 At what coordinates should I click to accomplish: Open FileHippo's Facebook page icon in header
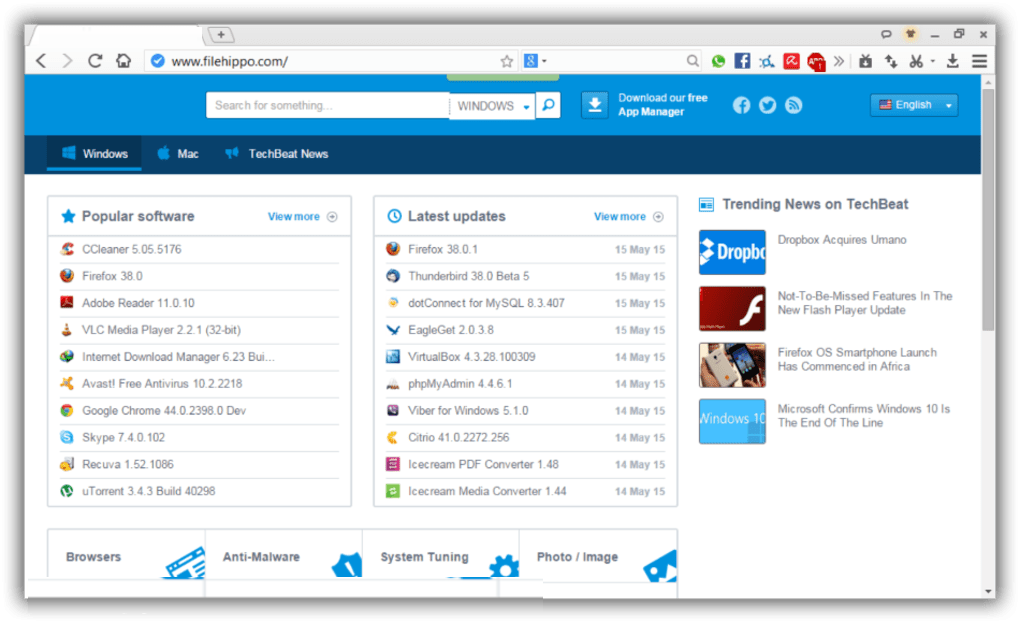click(x=742, y=105)
